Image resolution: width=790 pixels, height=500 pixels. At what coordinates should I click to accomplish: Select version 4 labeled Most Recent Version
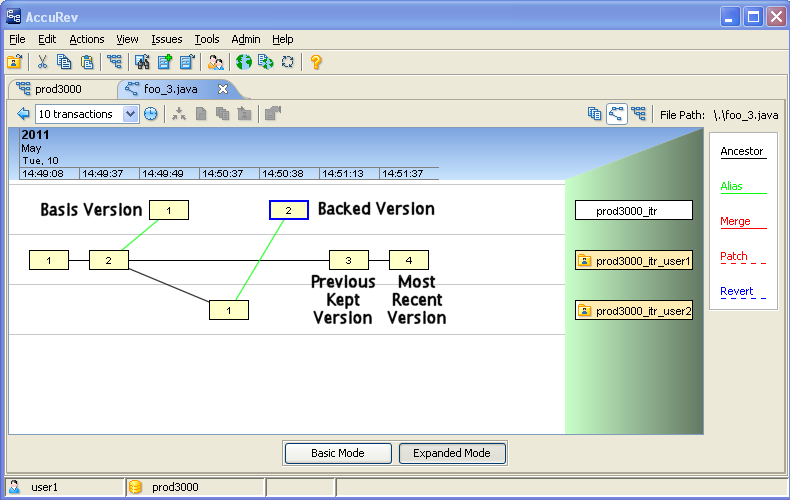coord(408,260)
